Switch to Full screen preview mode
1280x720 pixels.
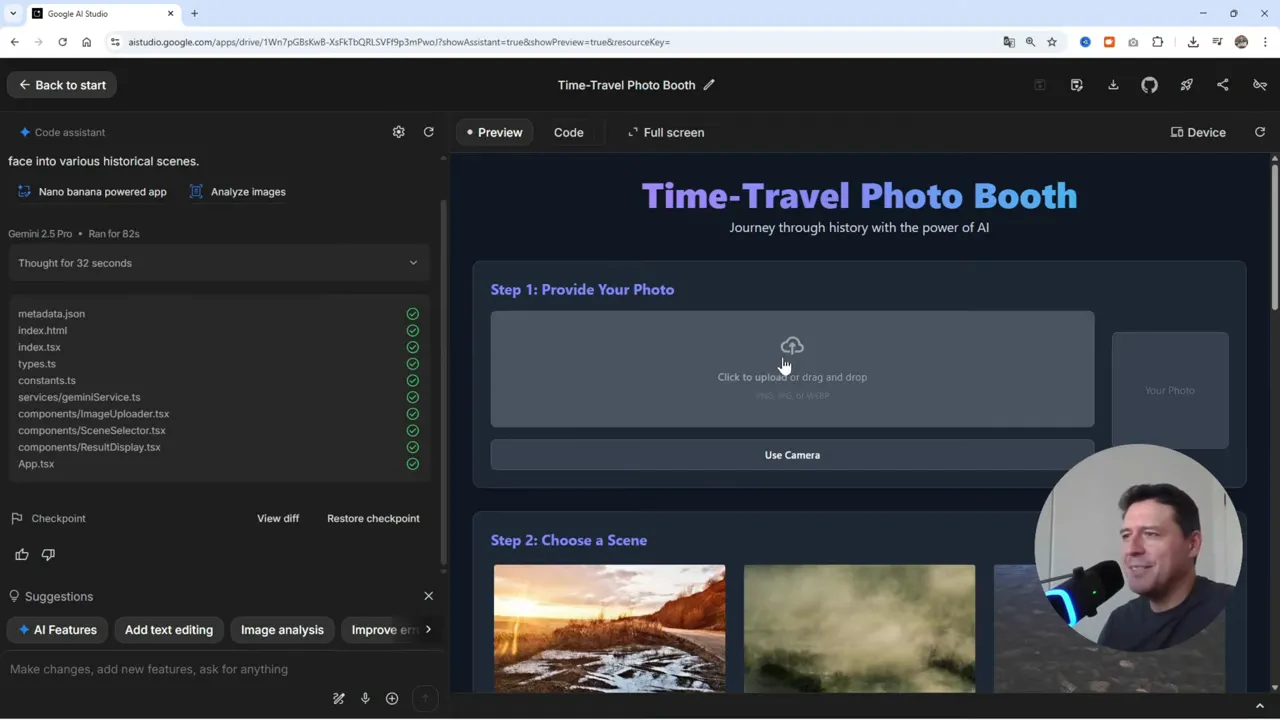point(666,132)
